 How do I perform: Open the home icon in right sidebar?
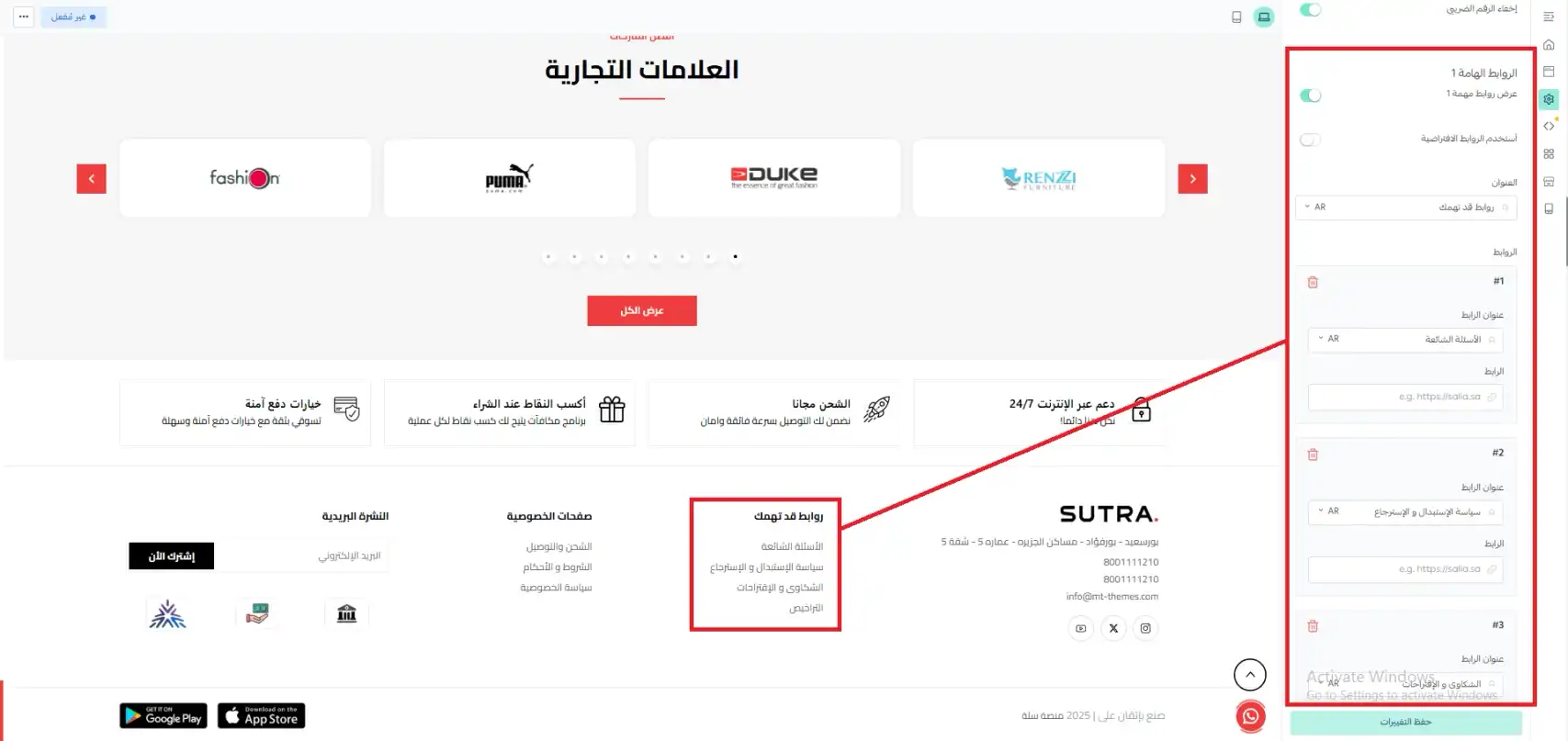pos(1549,44)
